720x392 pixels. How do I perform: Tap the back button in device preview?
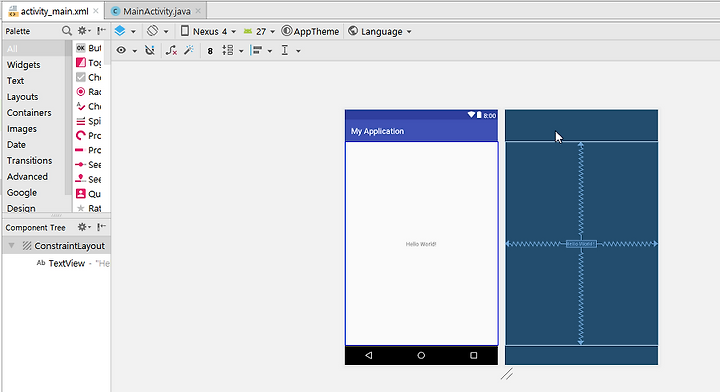pos(369,355)
